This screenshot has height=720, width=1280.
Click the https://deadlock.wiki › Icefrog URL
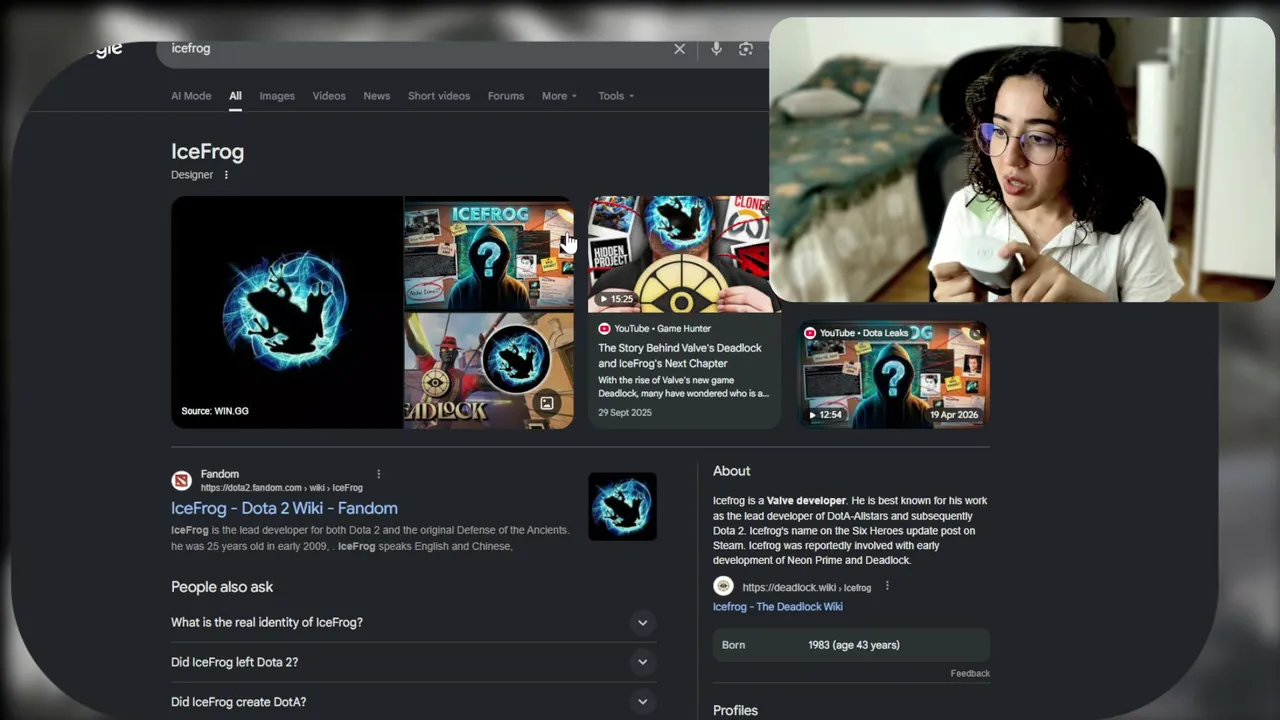click(x=807, y=588)
